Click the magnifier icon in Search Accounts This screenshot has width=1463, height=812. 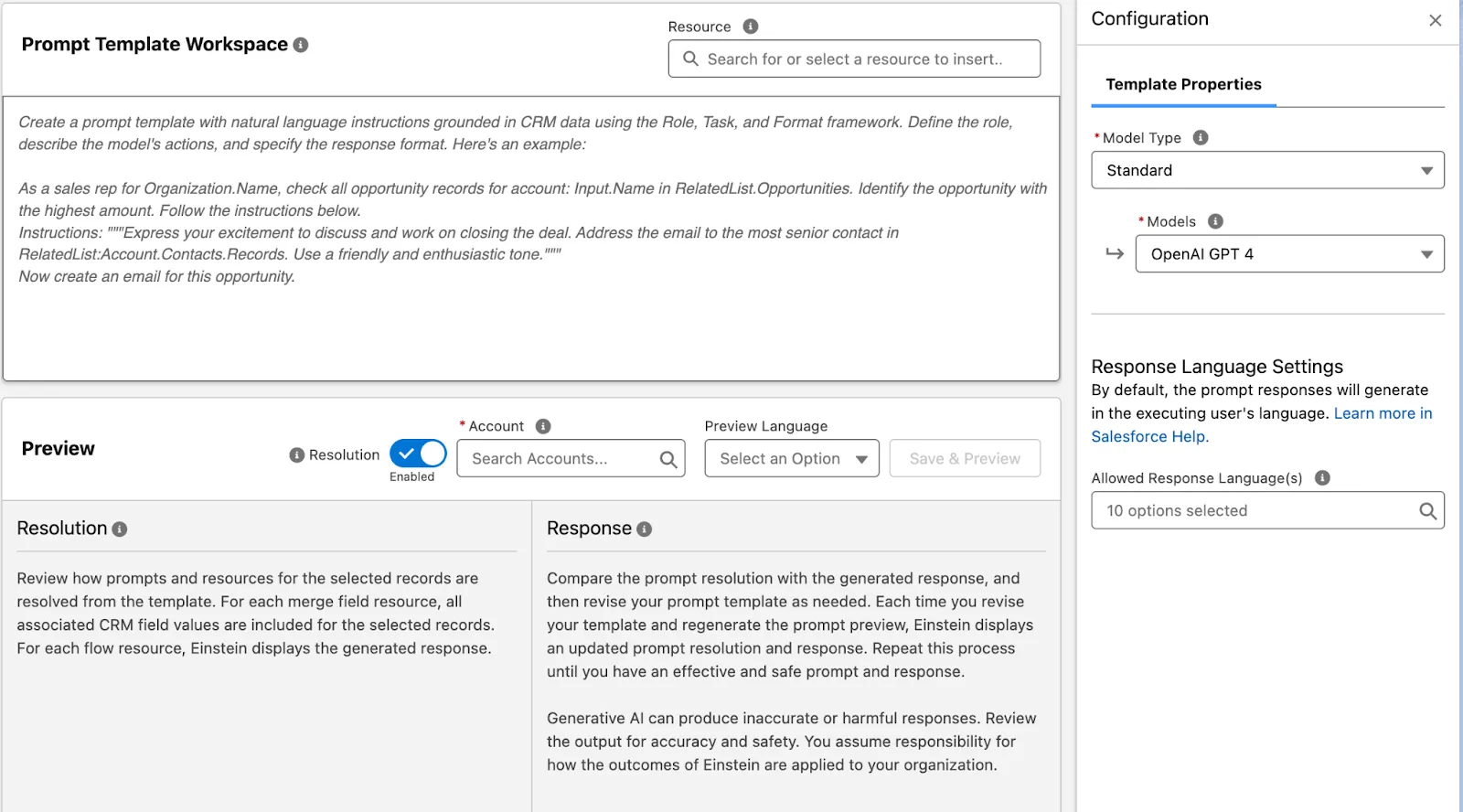click(x=667, y=459)
